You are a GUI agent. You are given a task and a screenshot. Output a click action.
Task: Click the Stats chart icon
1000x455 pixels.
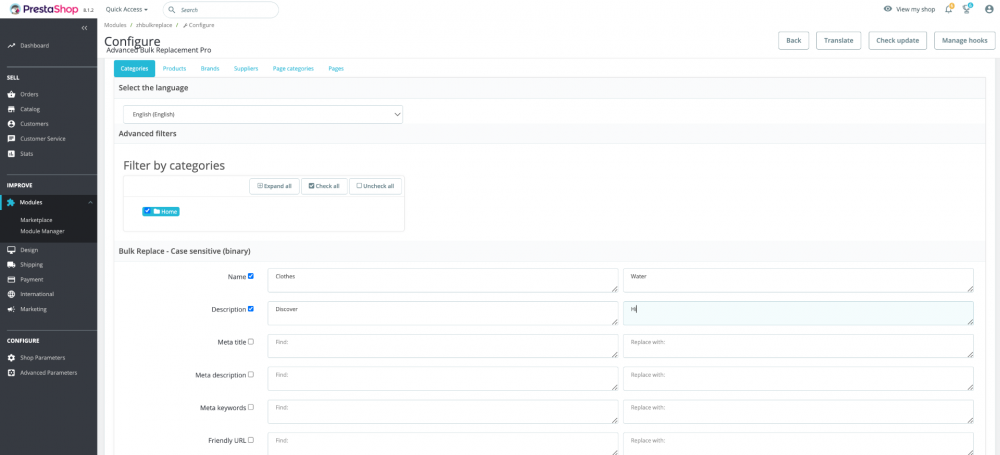(11, 154)
